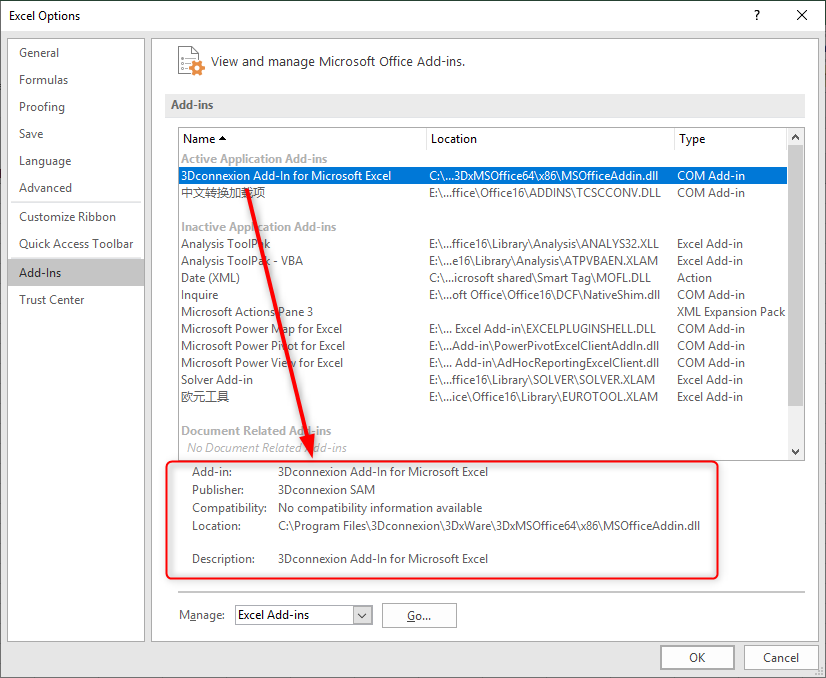Click the add-in list vertical scrollbar thumb
The height and width of the screenshot is (678, 826).
pyautogui.click(x=795, y=275)
